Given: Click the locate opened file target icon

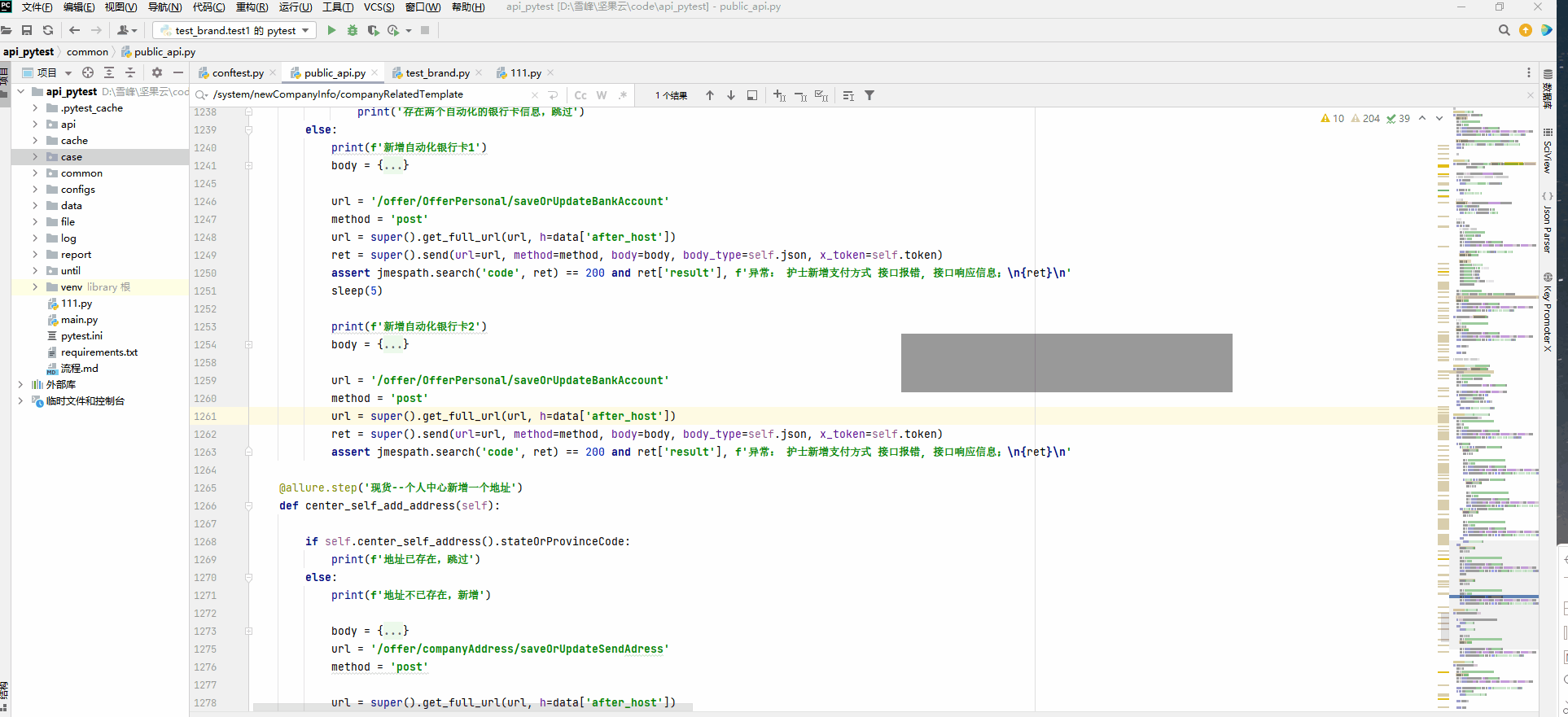Looking at the screenshot, I should (88, 72).
